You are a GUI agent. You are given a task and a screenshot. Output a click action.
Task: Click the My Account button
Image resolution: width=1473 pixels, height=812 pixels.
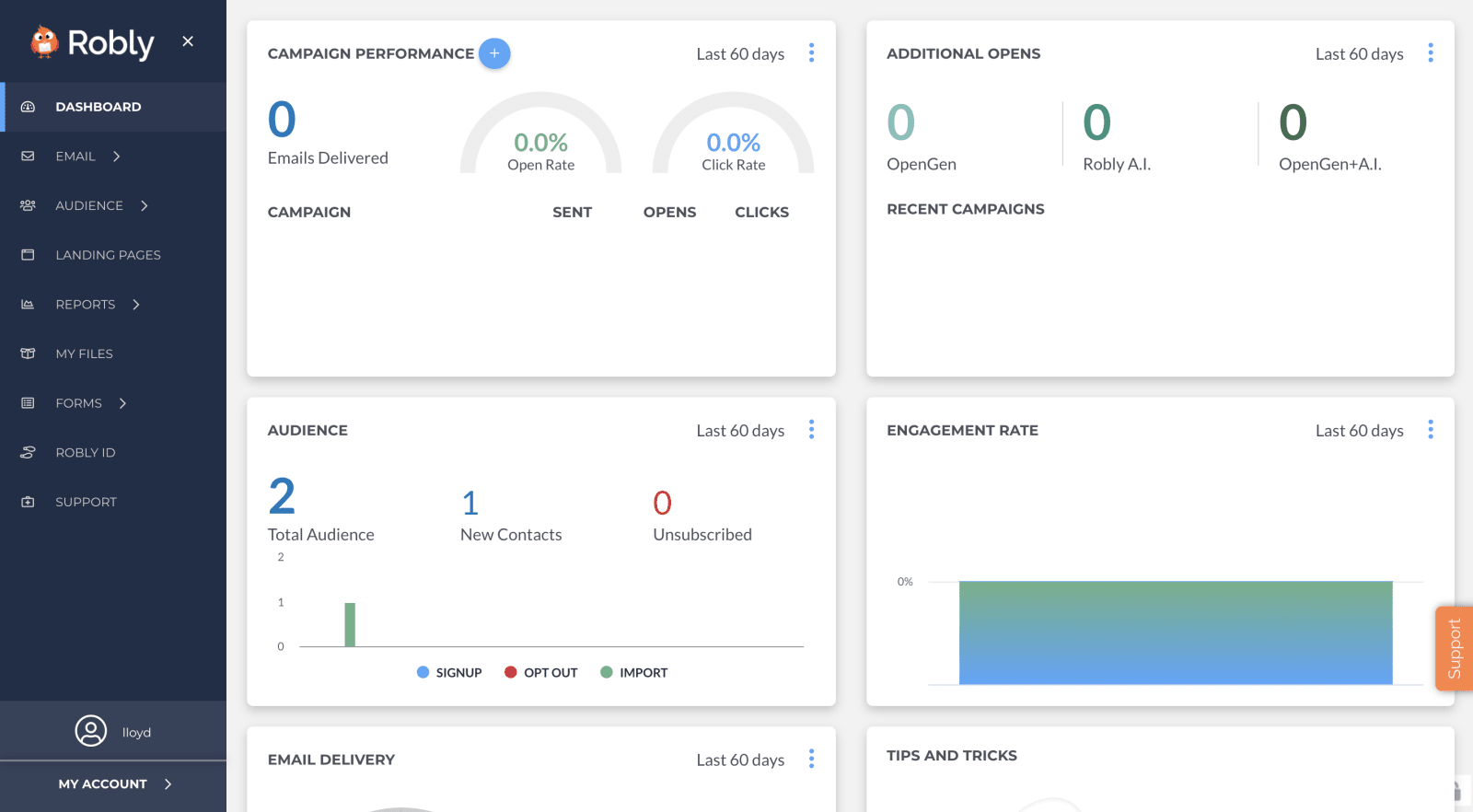pyautogui.click(x=113, y=784)
